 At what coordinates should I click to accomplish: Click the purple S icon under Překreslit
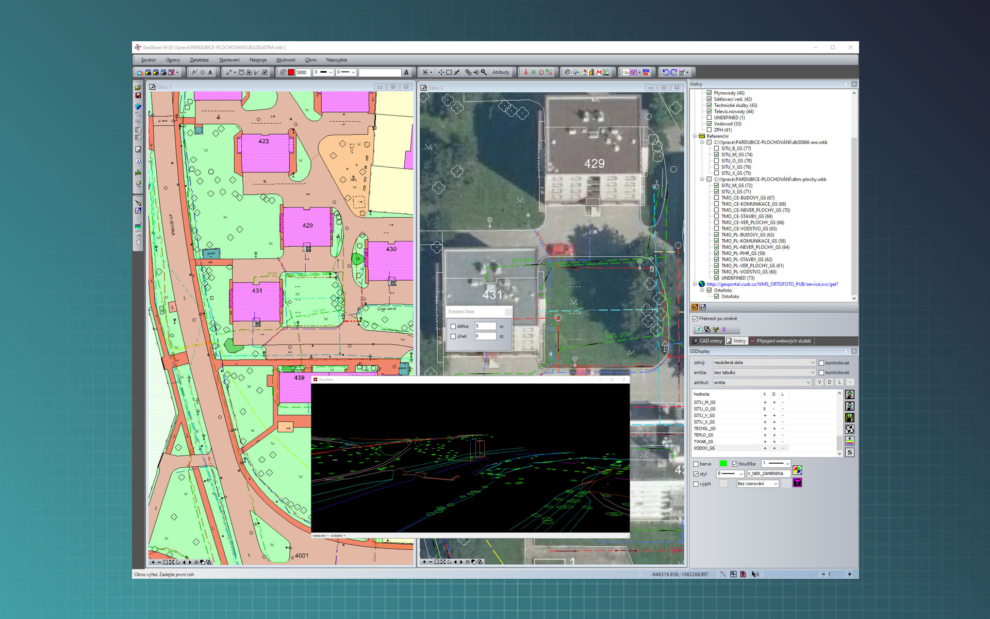pyautogui.click(x=724, y=329)
